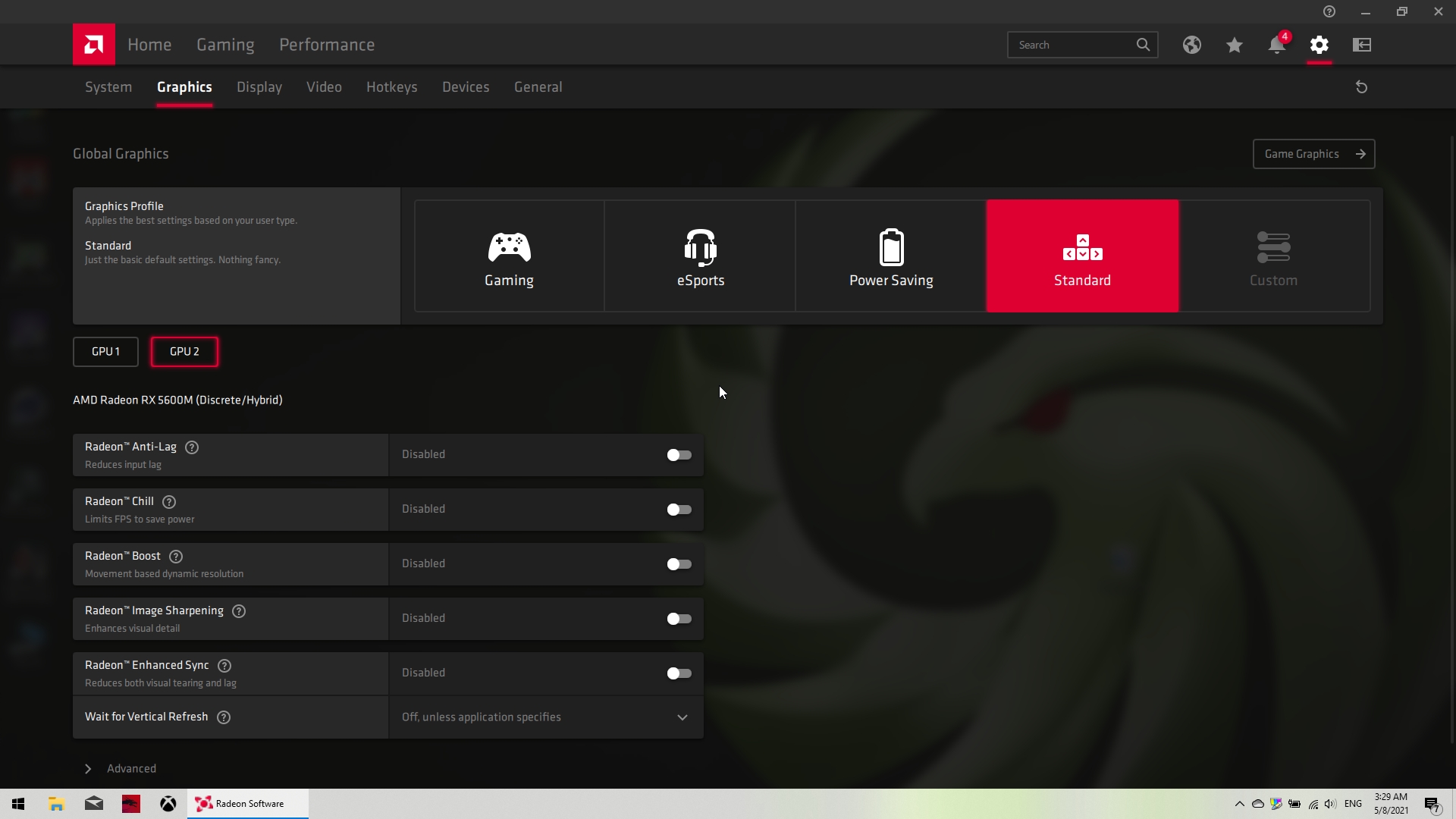Enable the Radeon Anti-Lag toggle
This screenshot has width=1456, height=819.
pyautogui.click(x=679, y=455)
